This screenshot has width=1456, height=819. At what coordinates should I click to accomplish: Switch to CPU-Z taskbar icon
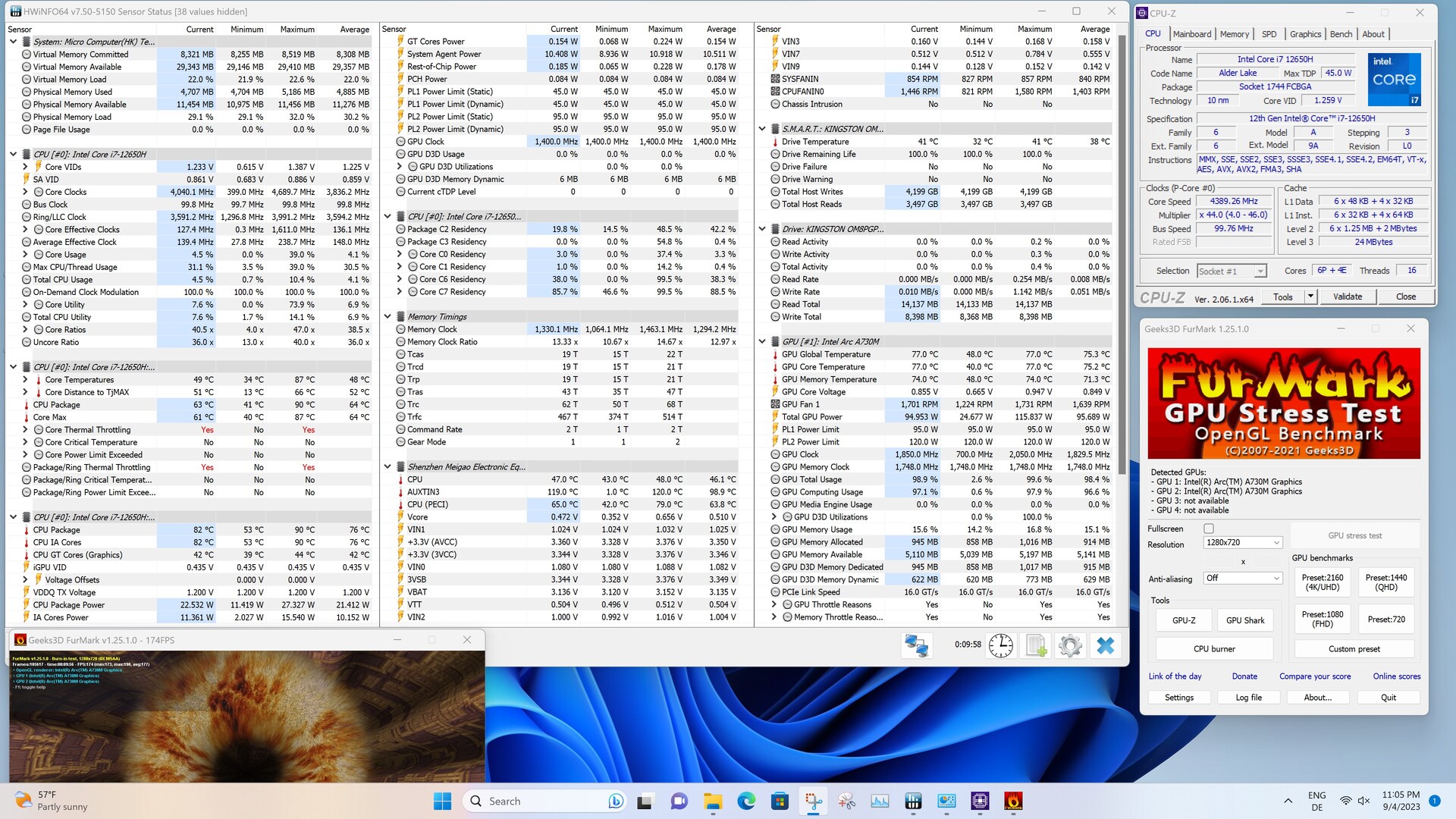[x=980, y=801]
